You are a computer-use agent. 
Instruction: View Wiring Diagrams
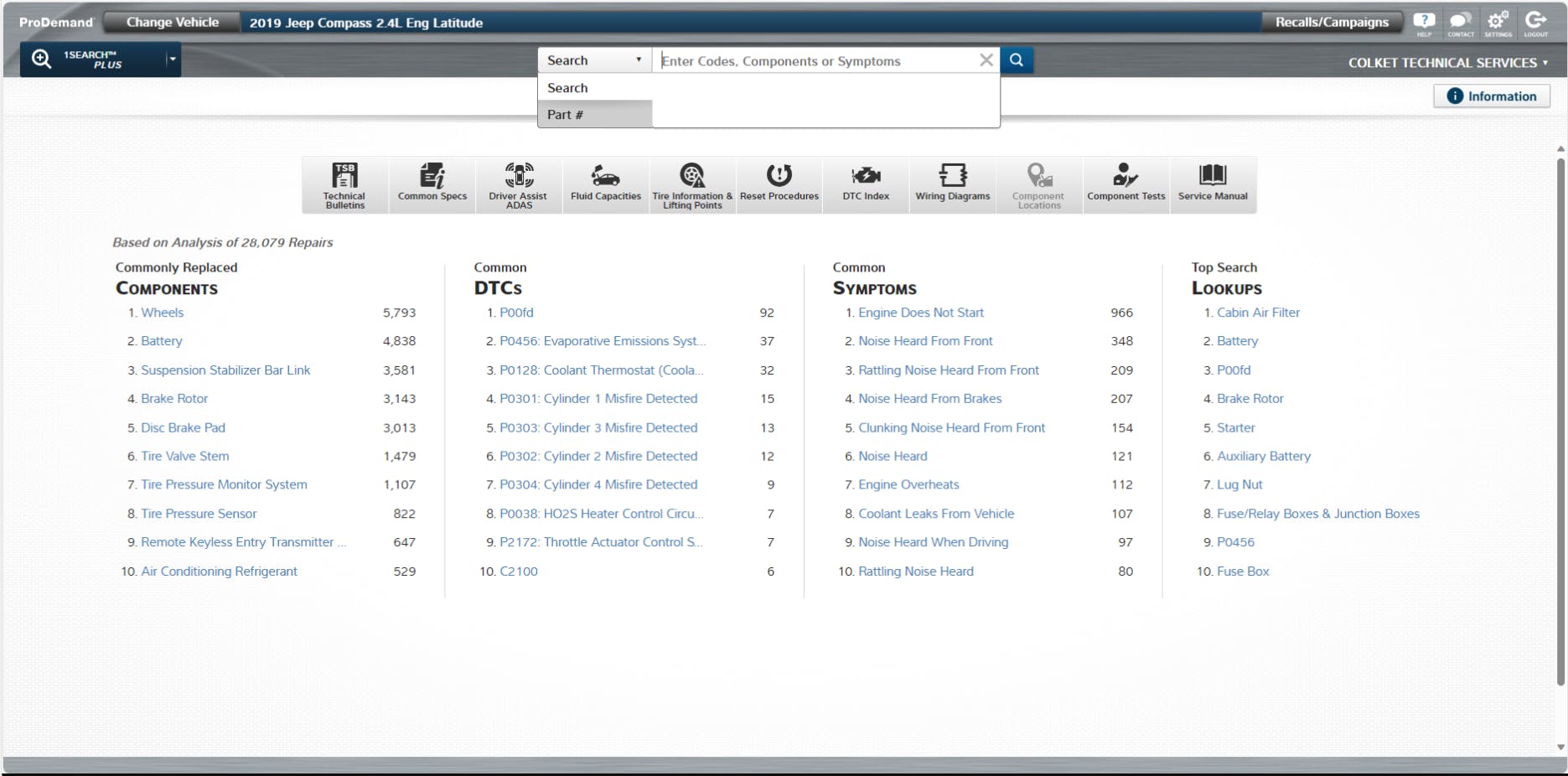952,184
